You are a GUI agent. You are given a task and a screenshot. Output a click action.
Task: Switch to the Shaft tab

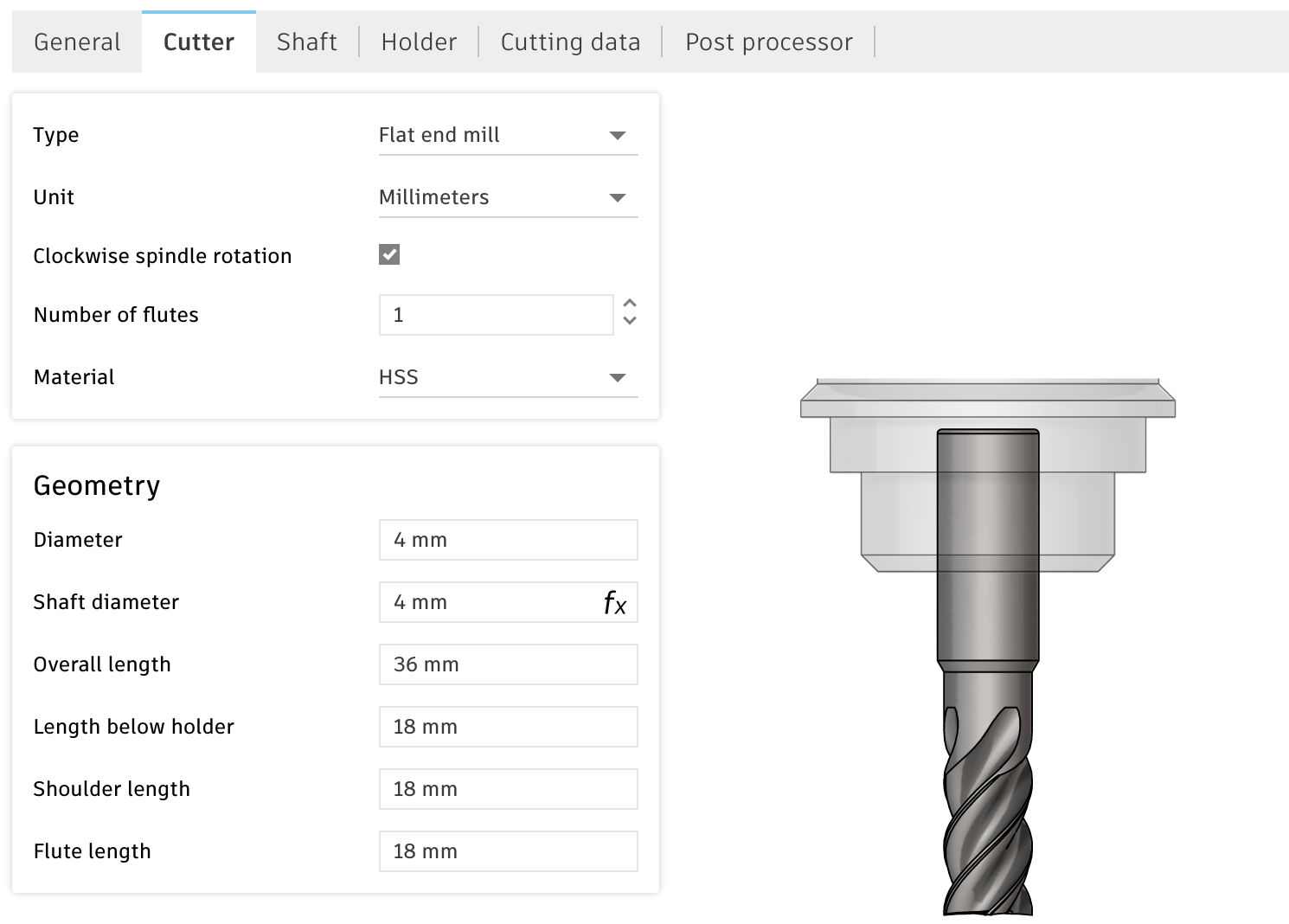point(306,42)
